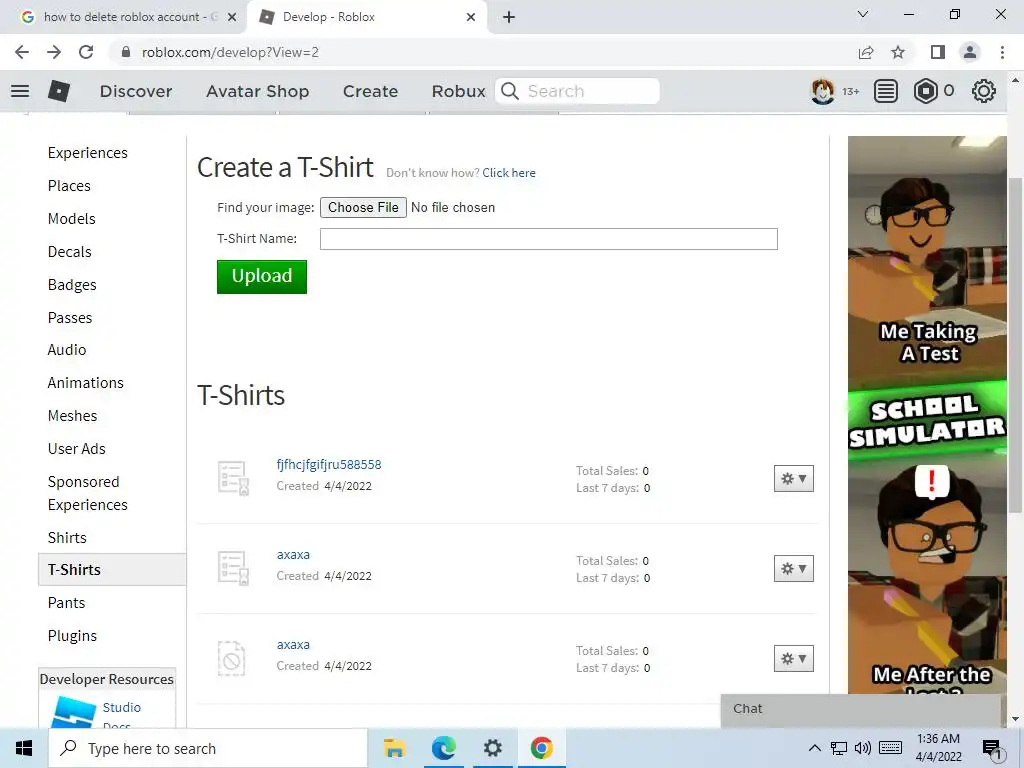This screenshot has height=768, width=1024.
Task: Select Pants in the sidebar
Action: pyautogui.click(x=67, y=603)
